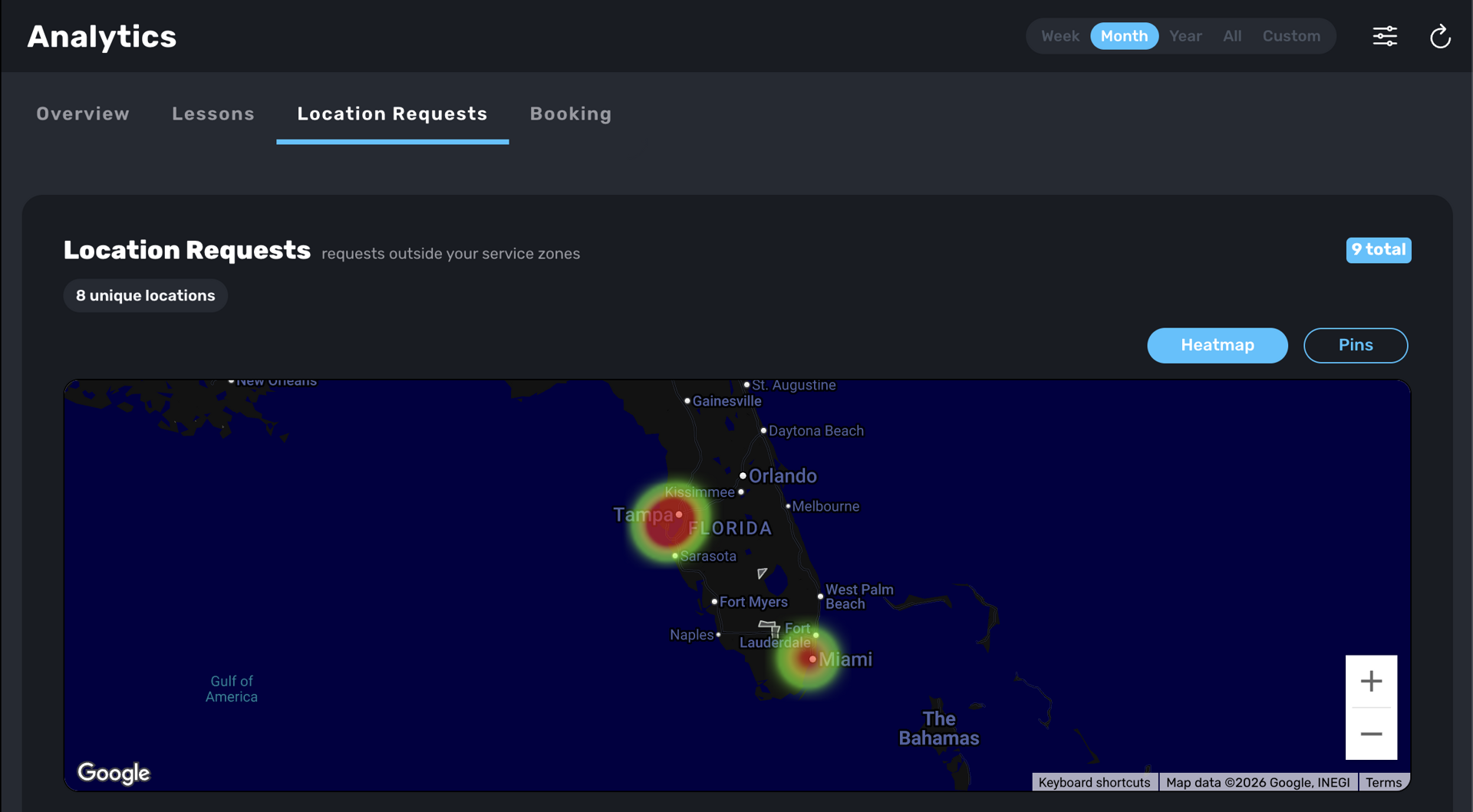Open the Location Requests tab
The height and width of the screenshot is (812, 1473).
click(392, 113)
